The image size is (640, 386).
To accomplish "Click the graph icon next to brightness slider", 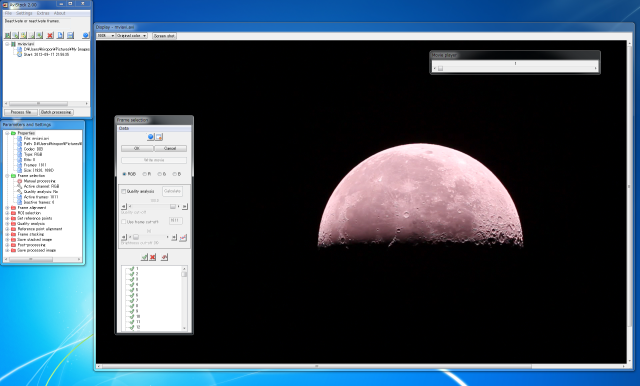I will pos(183,237).
